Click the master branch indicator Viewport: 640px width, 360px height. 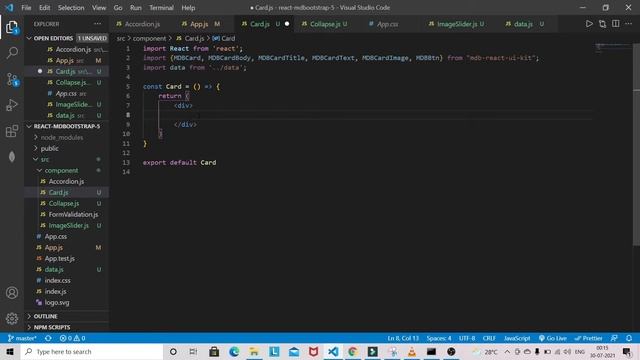22,338
